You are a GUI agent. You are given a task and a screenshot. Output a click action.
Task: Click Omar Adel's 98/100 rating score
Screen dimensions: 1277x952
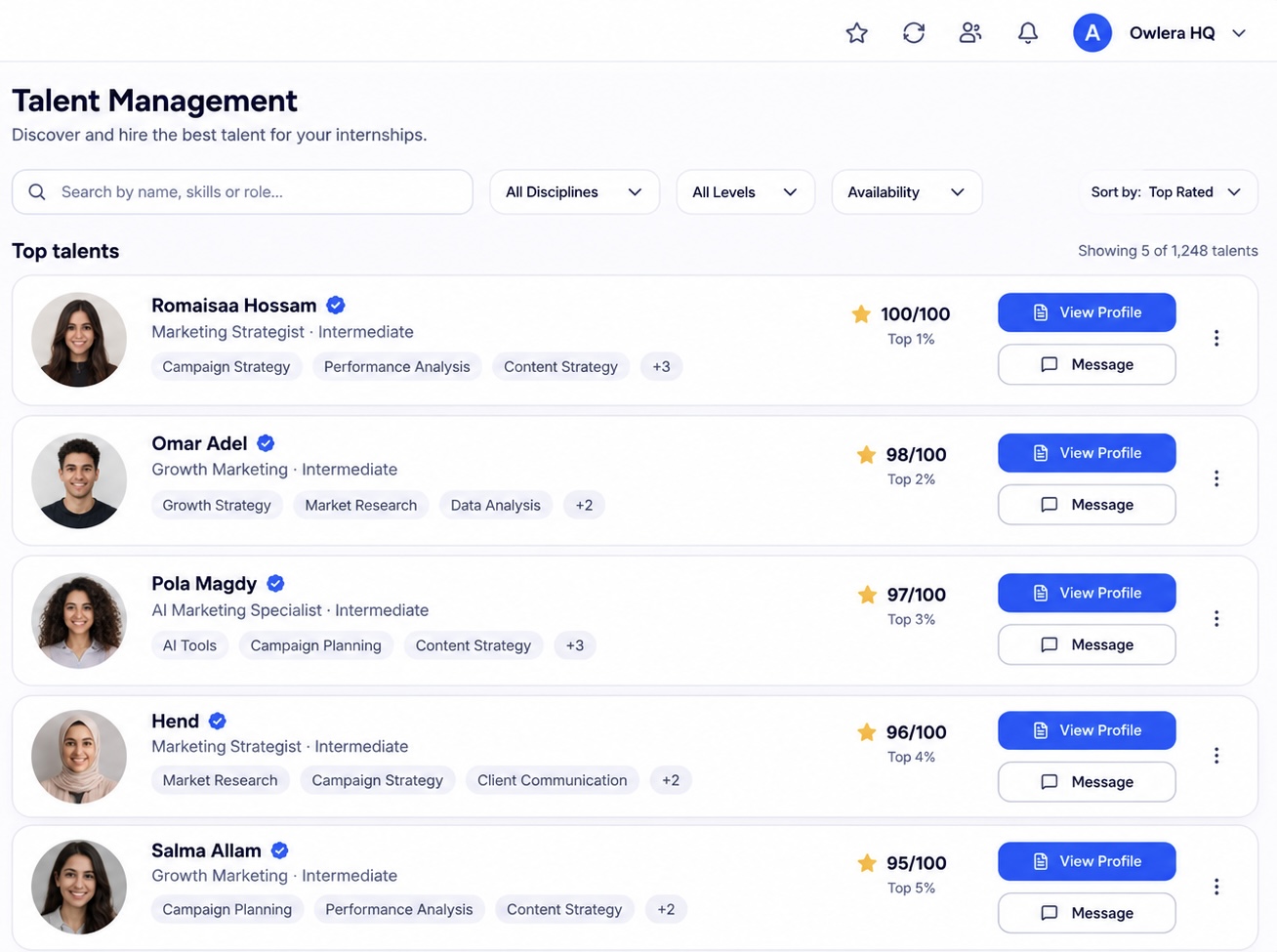[x=916, y=454]
